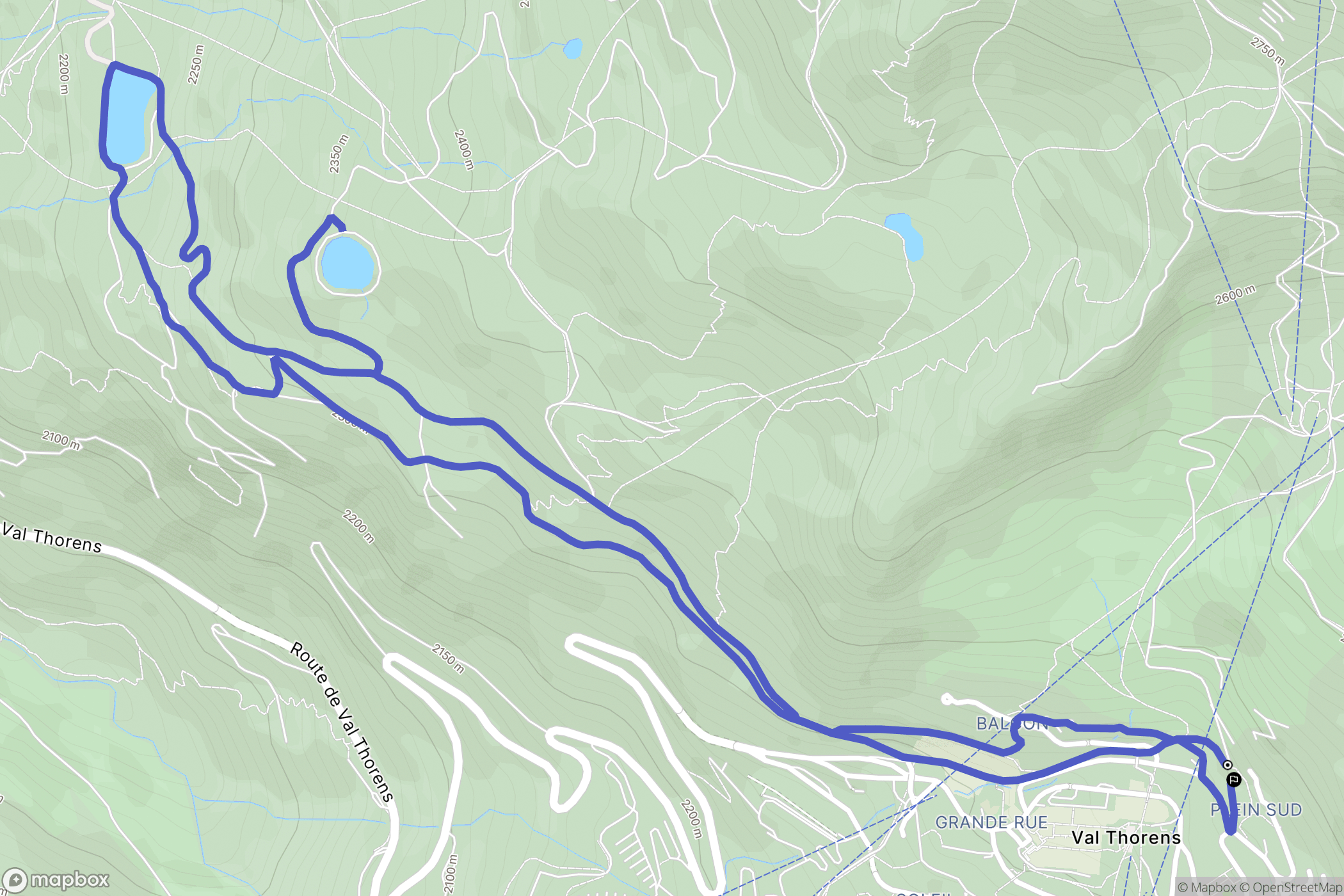The width and height of the screenshot is (1344, 896).
Task: Click the tiny pond at the top
Action: [x=573, y=49]
